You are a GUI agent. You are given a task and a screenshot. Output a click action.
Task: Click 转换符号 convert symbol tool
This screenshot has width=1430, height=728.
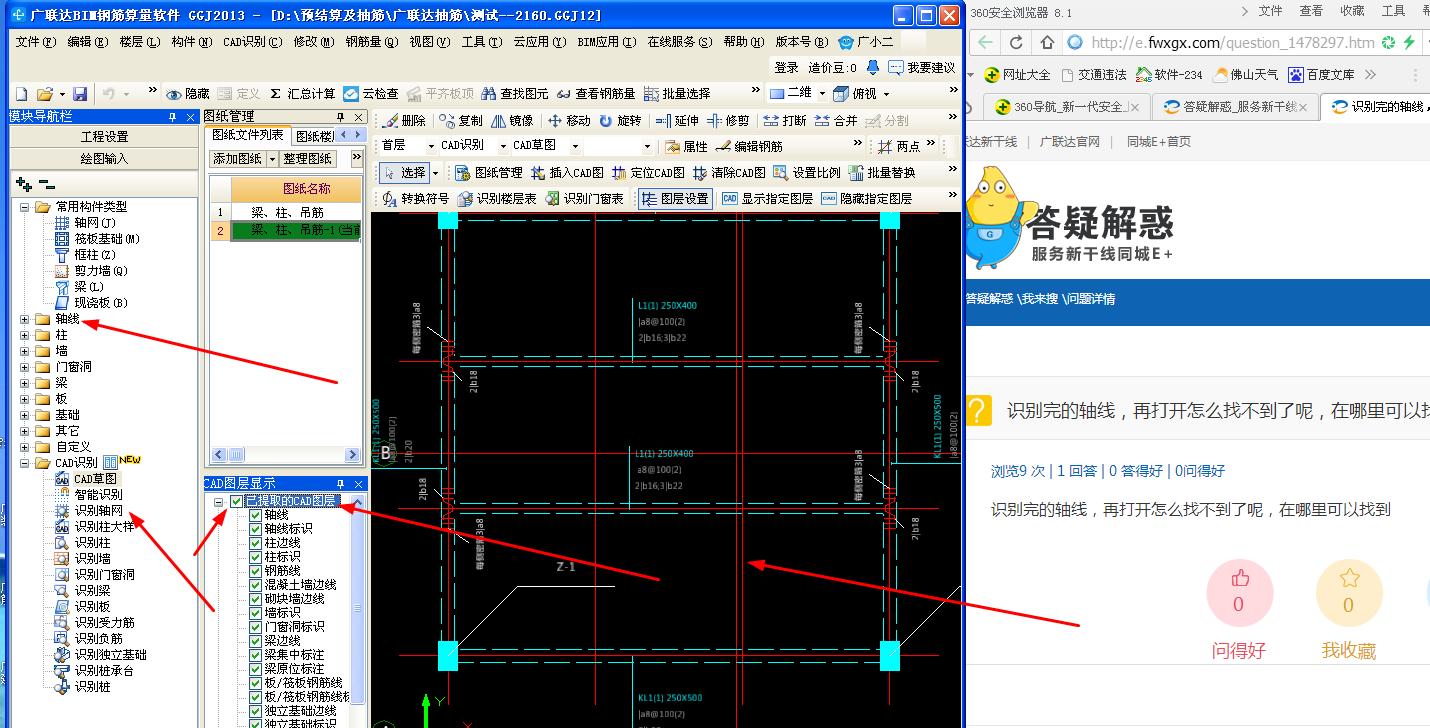click(x=416, y=198)
